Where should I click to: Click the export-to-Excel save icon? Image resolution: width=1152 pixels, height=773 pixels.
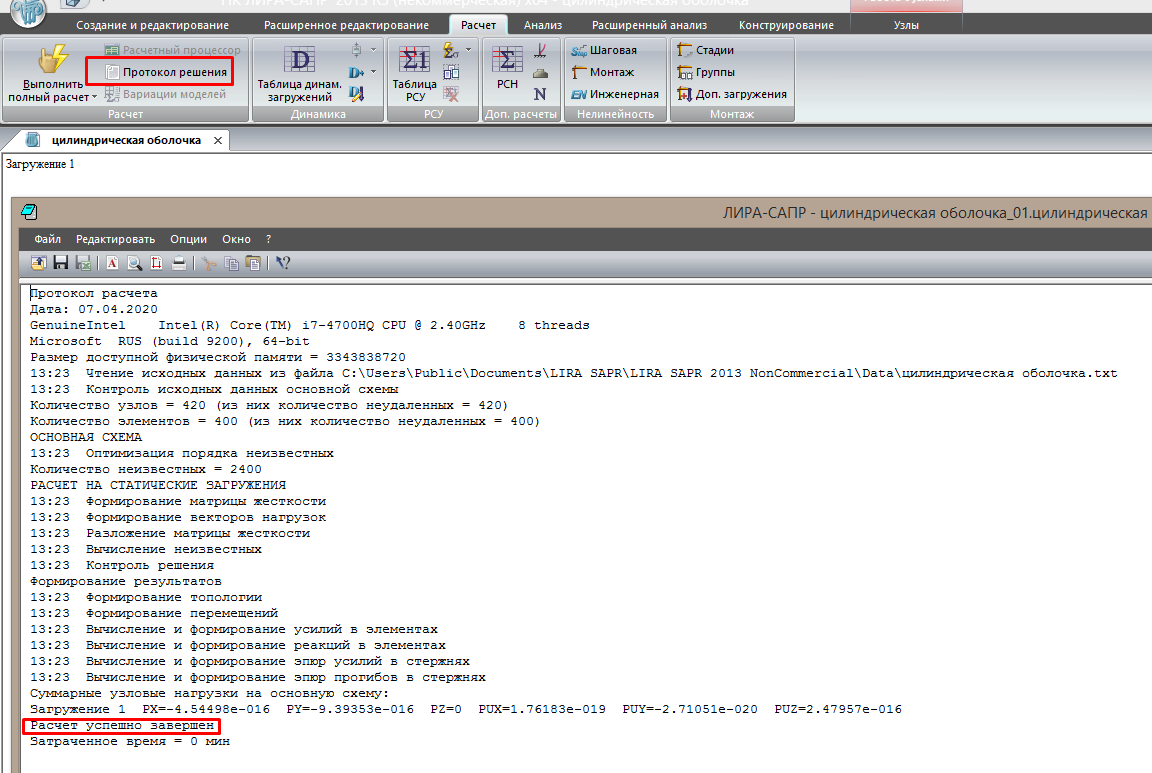click(x=84, y=263)
